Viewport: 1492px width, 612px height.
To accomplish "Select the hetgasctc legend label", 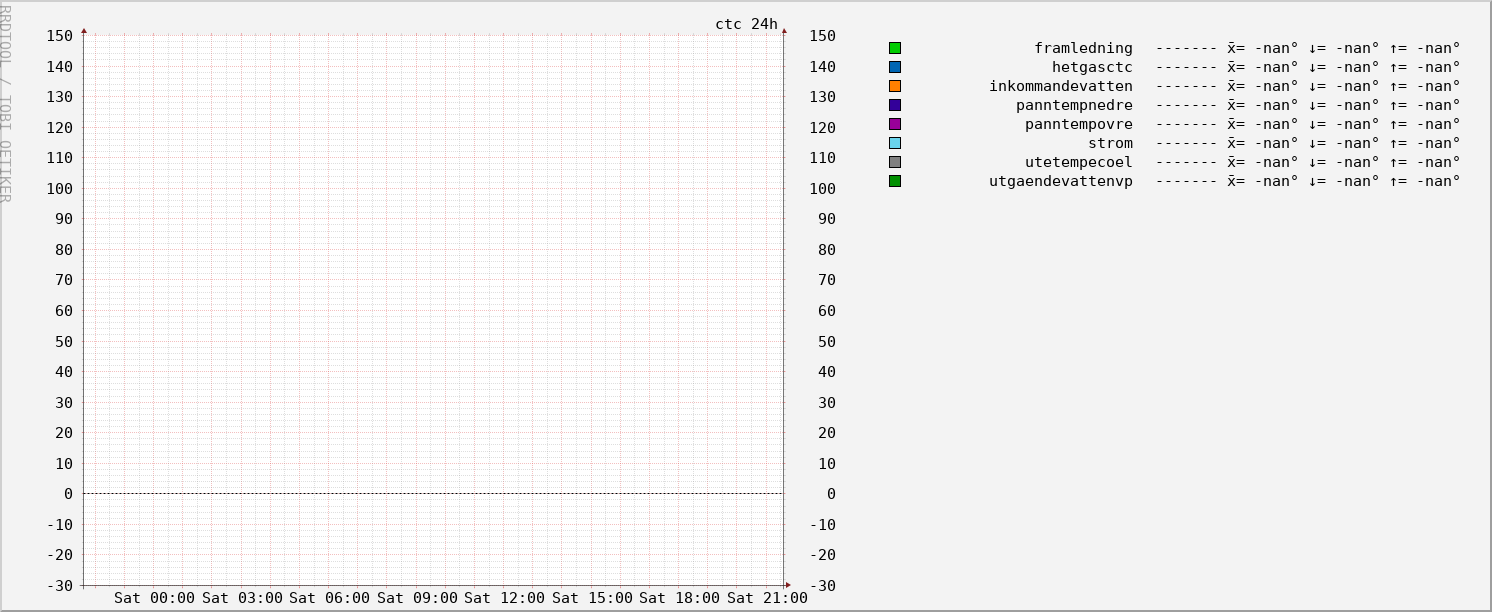I will coord(1092,67).
